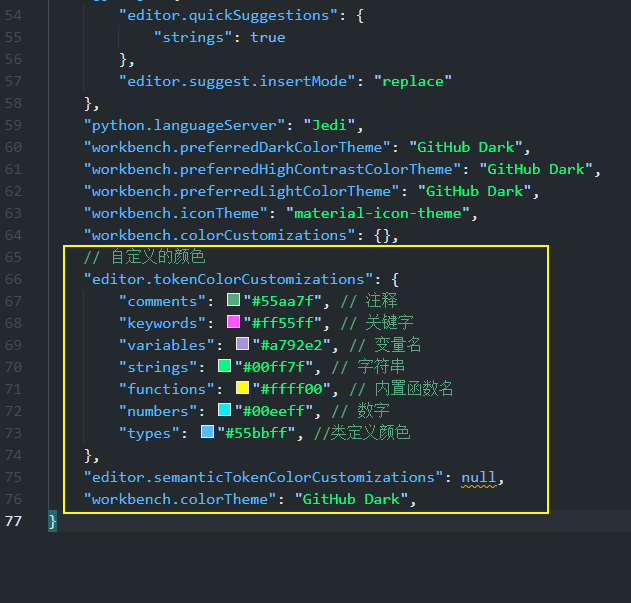Click the true value on line 55
Image resolution: width=631 pixels, height=603 pixels.
tap(268, 37)
